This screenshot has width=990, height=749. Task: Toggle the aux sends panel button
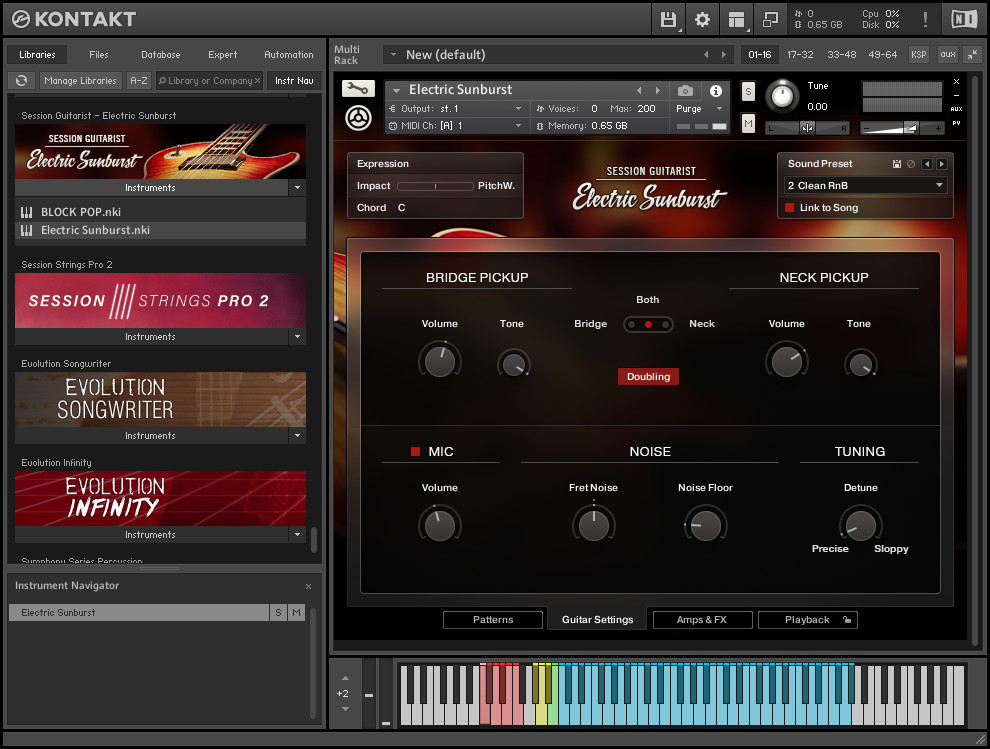click(x=948, y=55)
